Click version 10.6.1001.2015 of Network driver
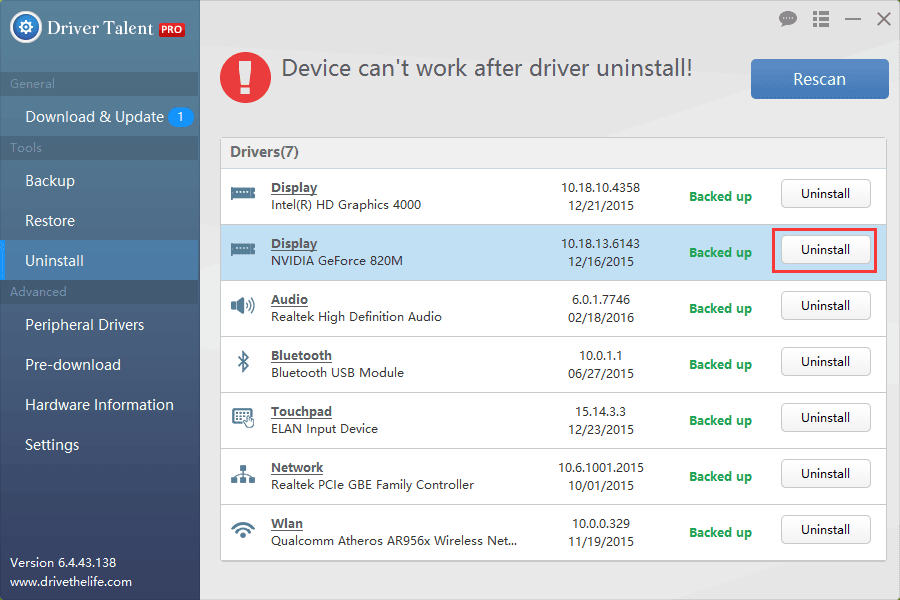Screen dimensions: 900x600 click(601, 468)
